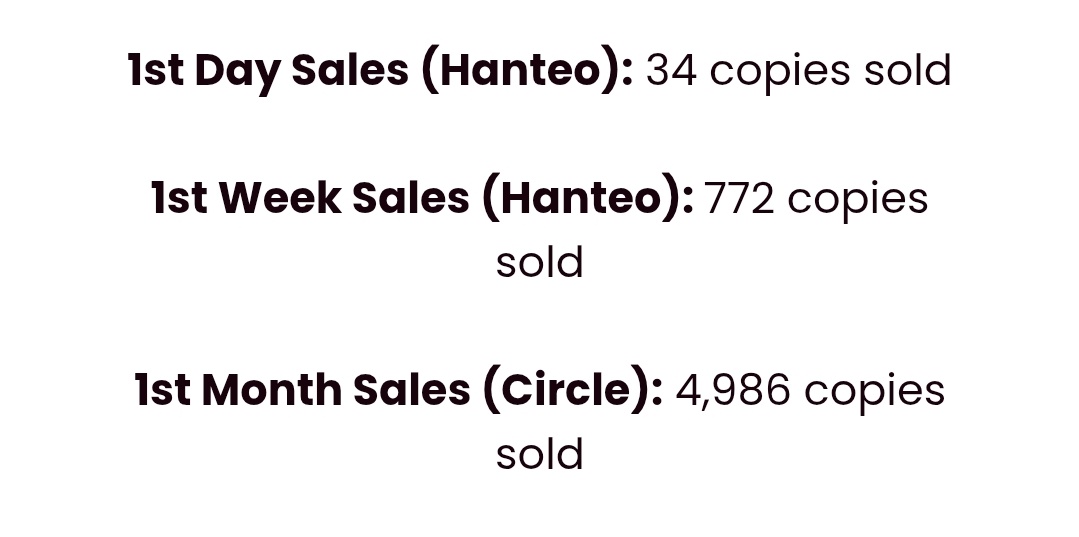Click the word "Hanteo" in Week Sales line
The height and width of the screenshot is (537, 1079).
pyautogui.click(x=581, y=199)
